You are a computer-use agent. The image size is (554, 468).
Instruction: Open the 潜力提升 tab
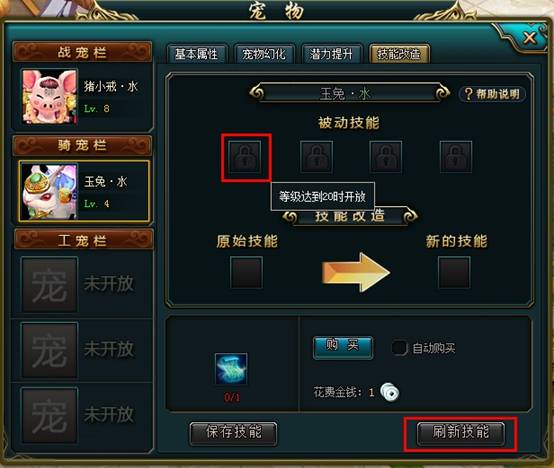tap(331, 54)
